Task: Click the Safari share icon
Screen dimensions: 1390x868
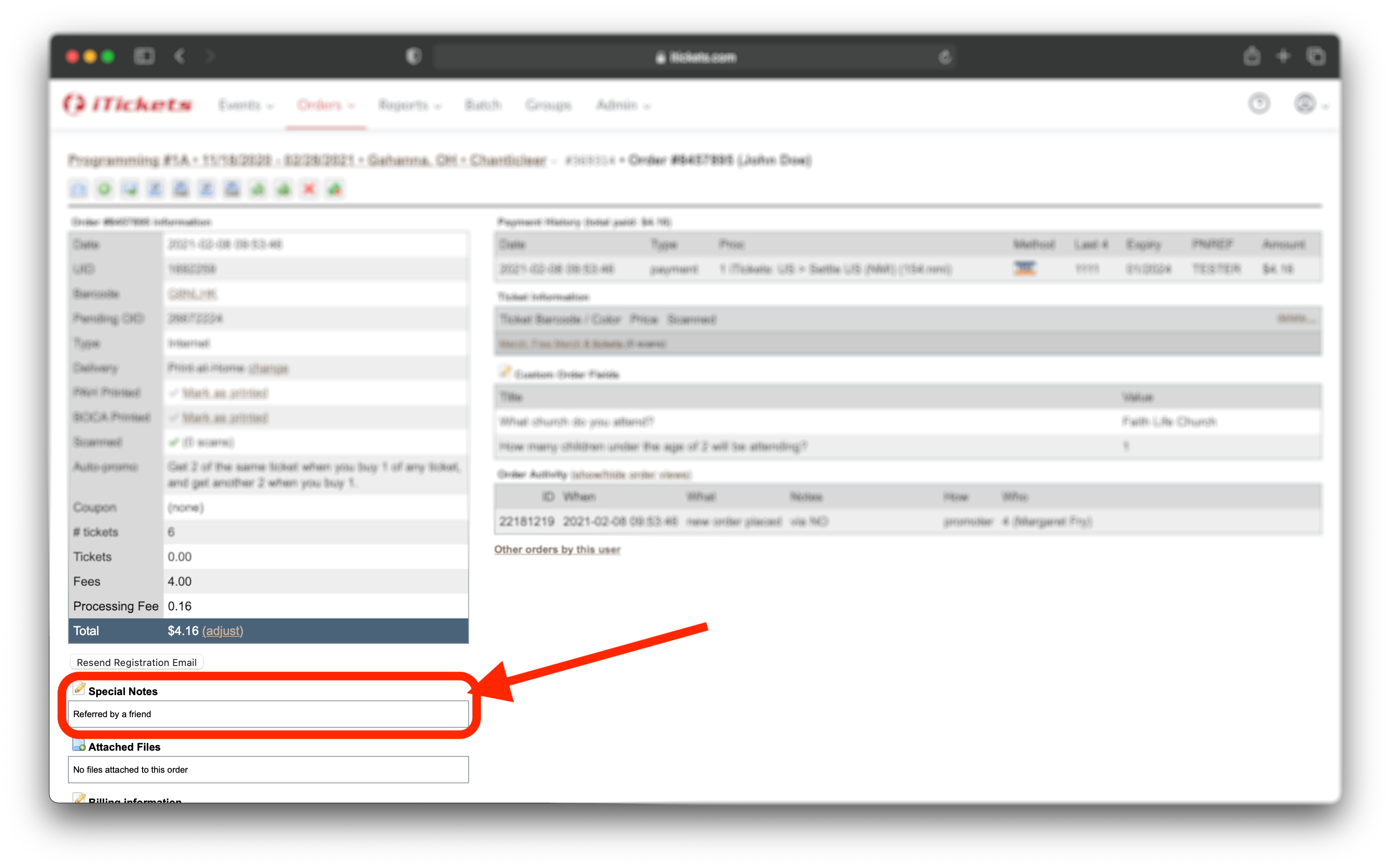Action: pos(1252,56)
